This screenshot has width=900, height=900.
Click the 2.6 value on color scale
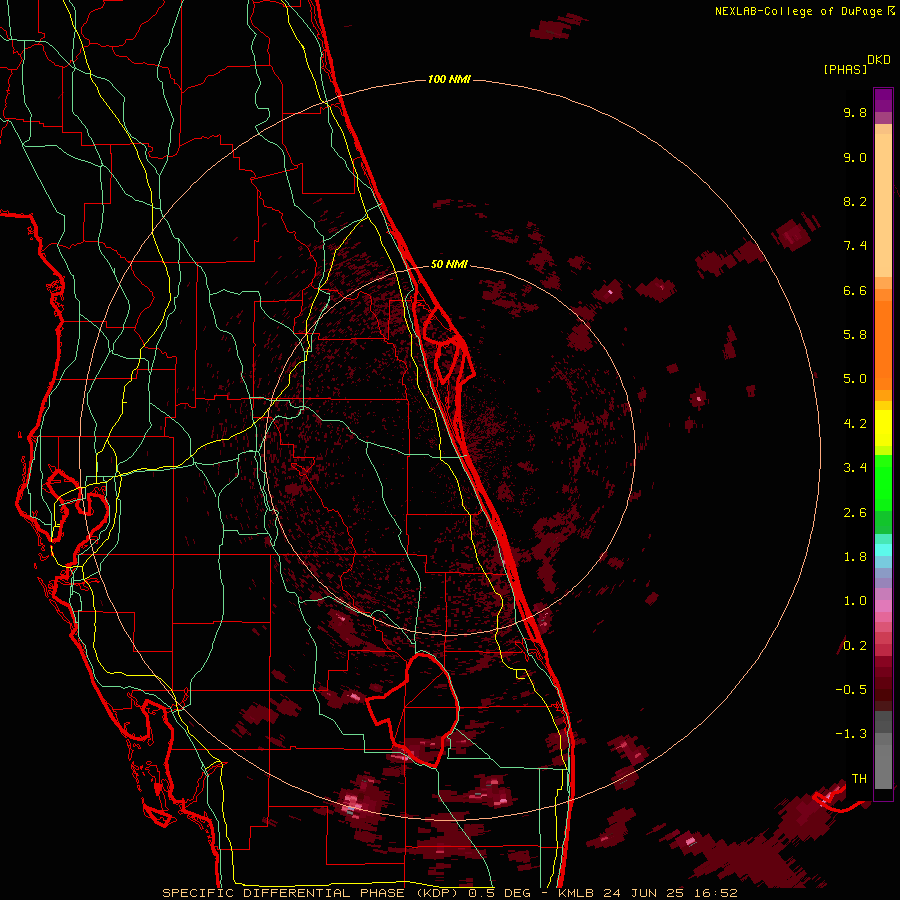855,513
